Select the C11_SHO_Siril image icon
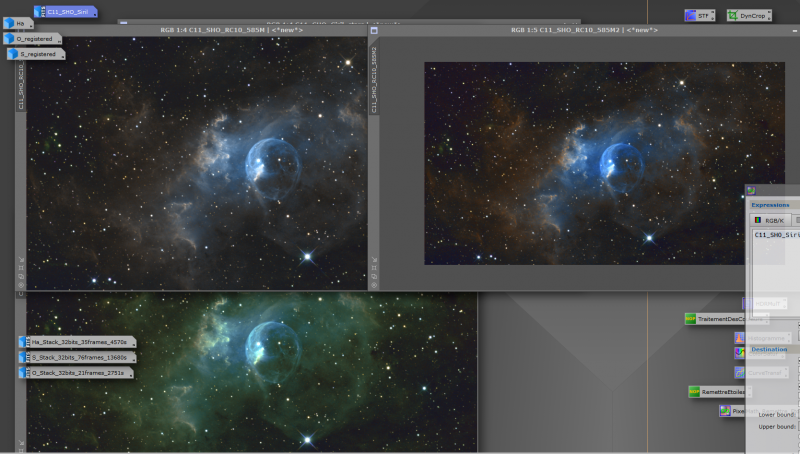 click(x=65, y=12)
